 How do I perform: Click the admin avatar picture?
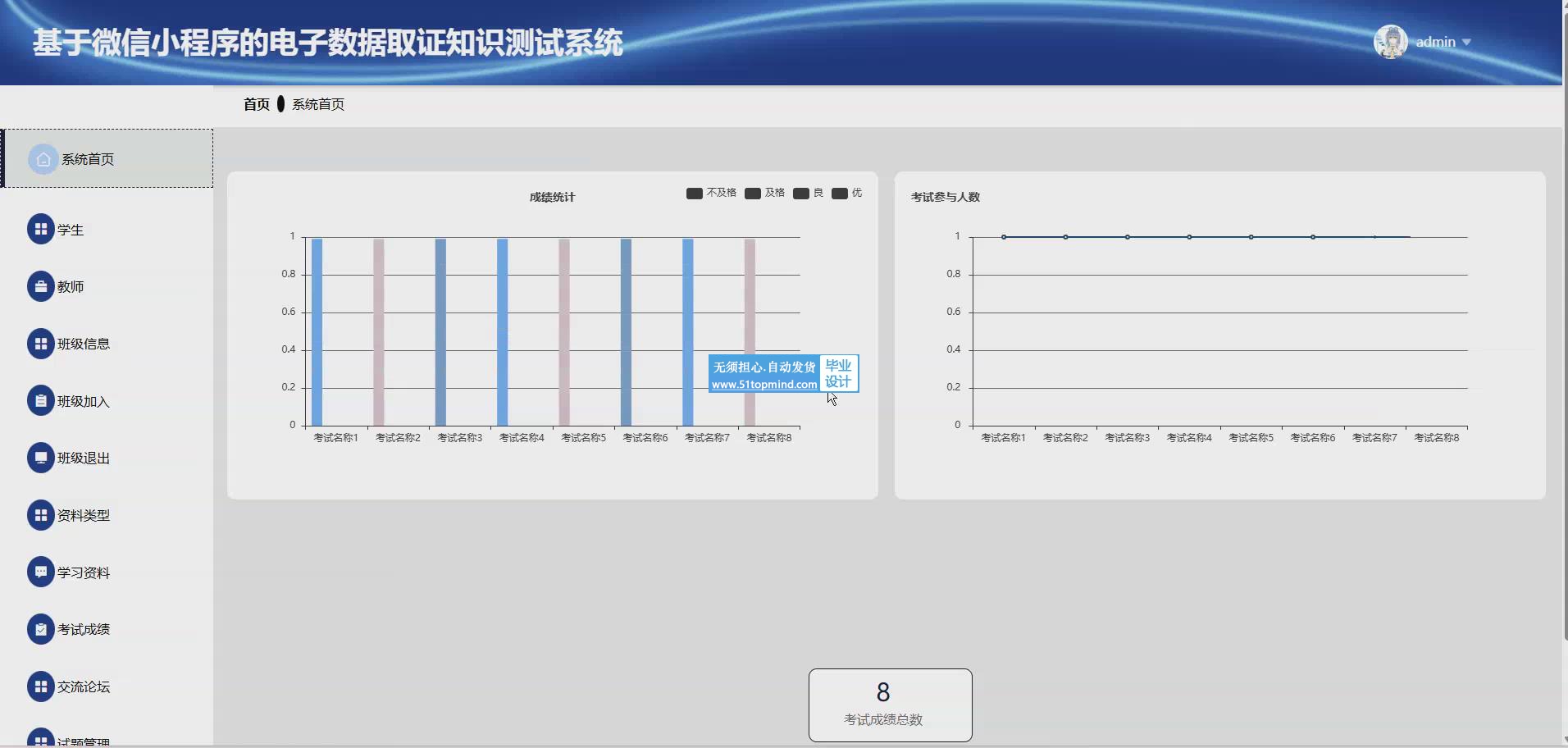tap(1390, 42)
